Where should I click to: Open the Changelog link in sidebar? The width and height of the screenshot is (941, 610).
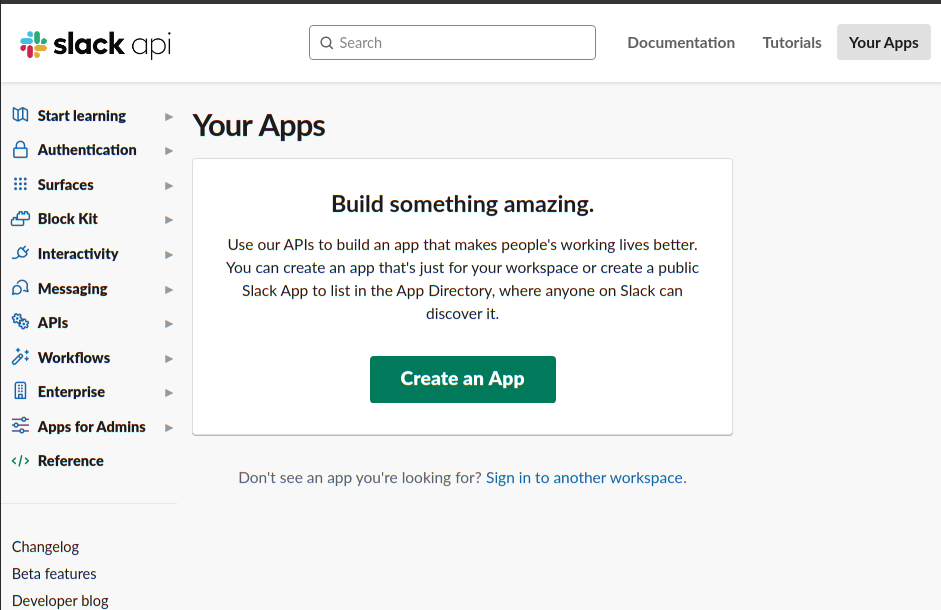point(45,547)
